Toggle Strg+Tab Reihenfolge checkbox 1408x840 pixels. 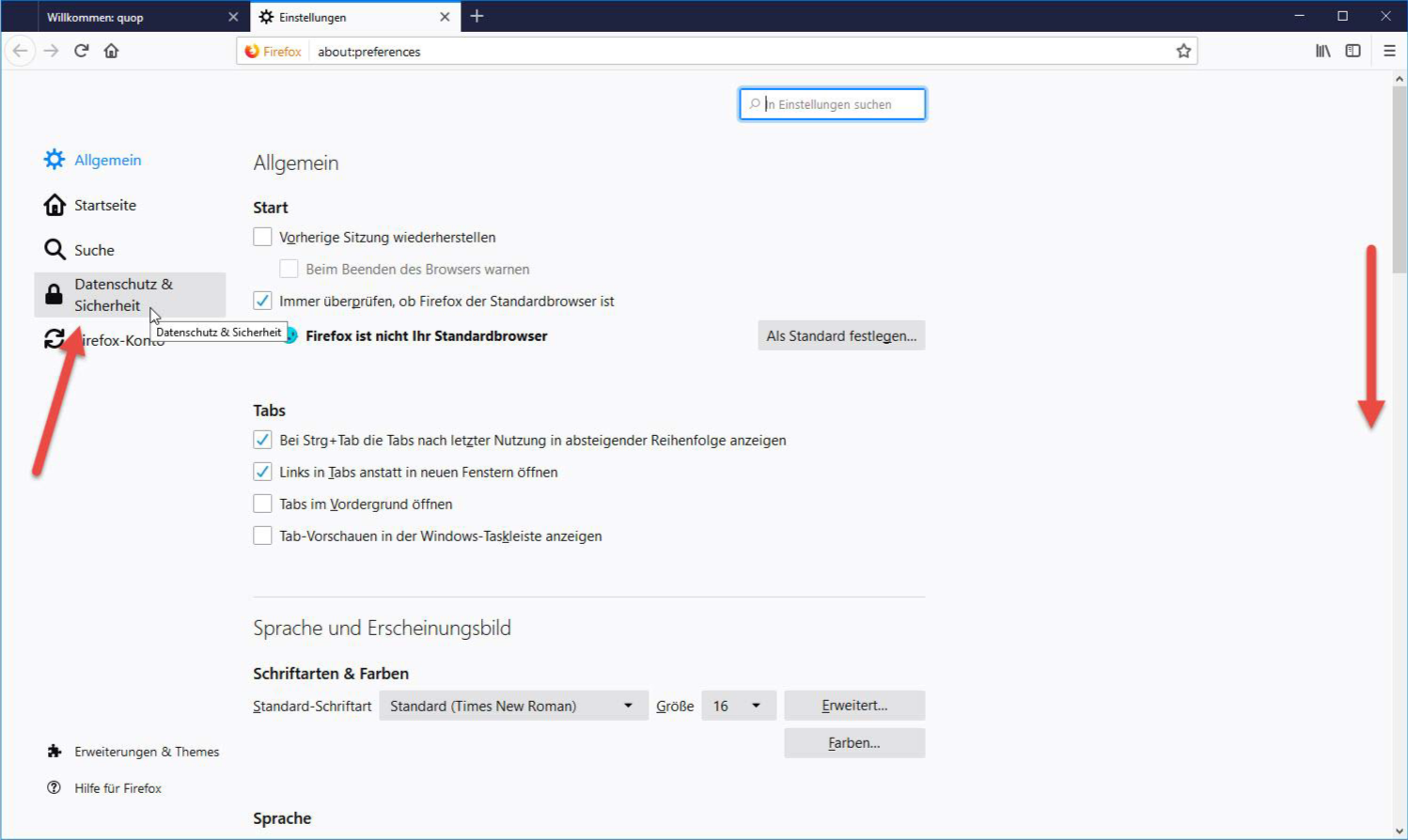click(x=262, y=440)
